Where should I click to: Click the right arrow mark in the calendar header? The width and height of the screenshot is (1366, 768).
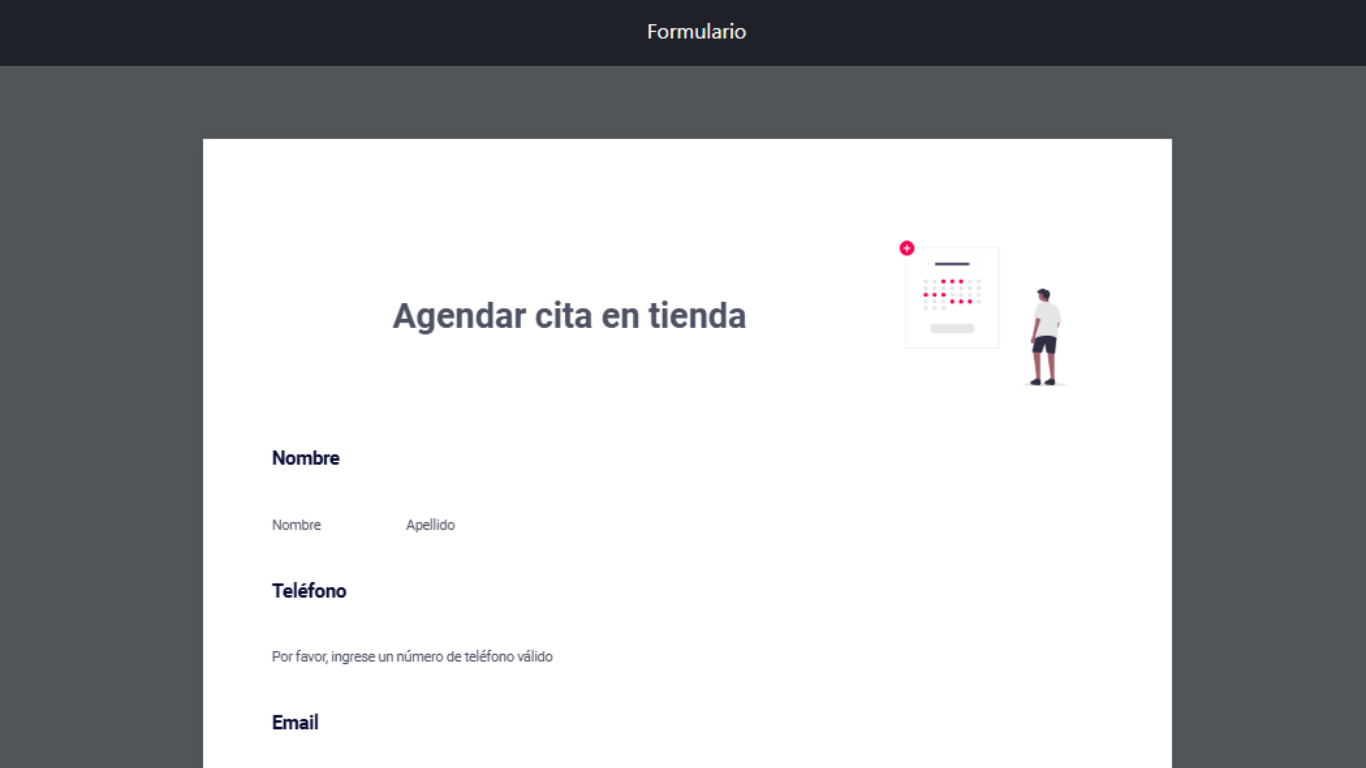pos(976,264)
